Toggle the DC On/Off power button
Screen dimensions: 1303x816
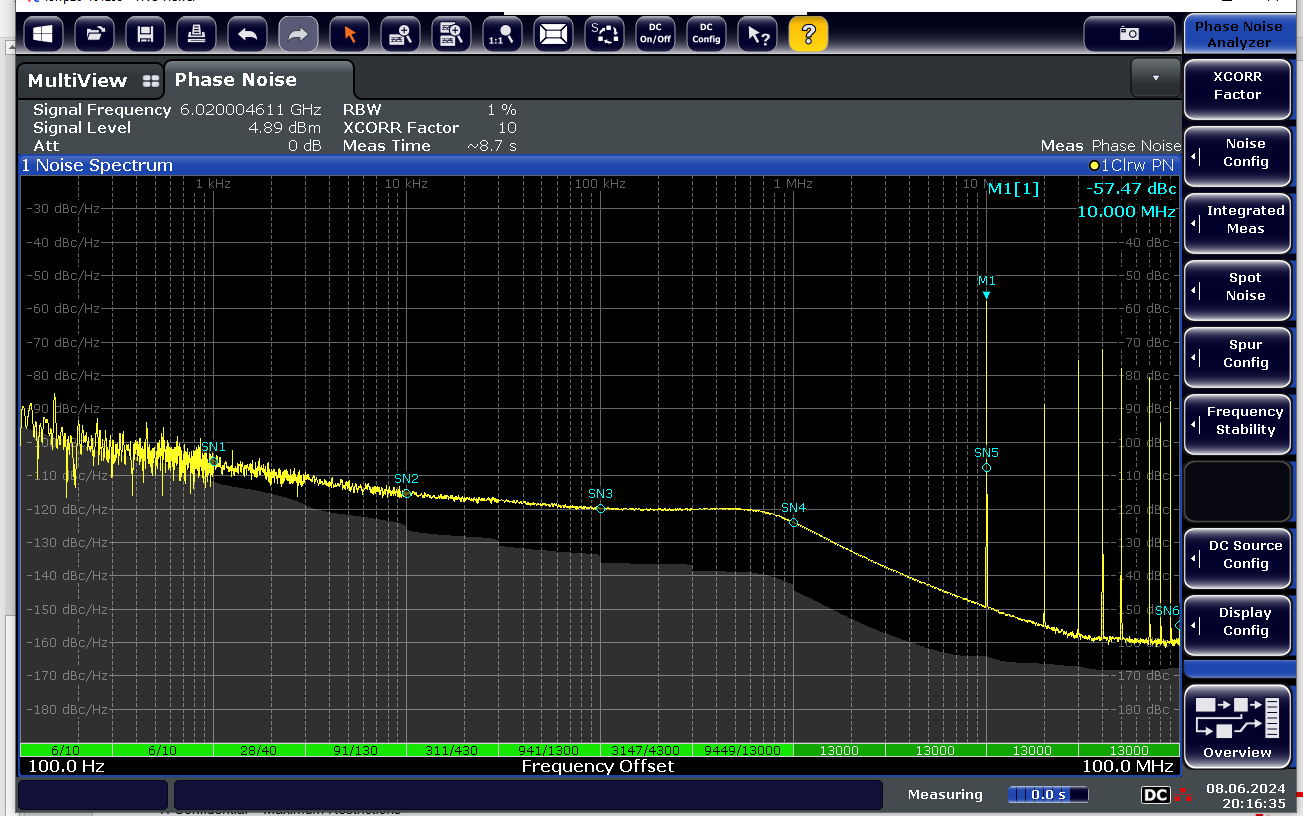click(655, 35)
